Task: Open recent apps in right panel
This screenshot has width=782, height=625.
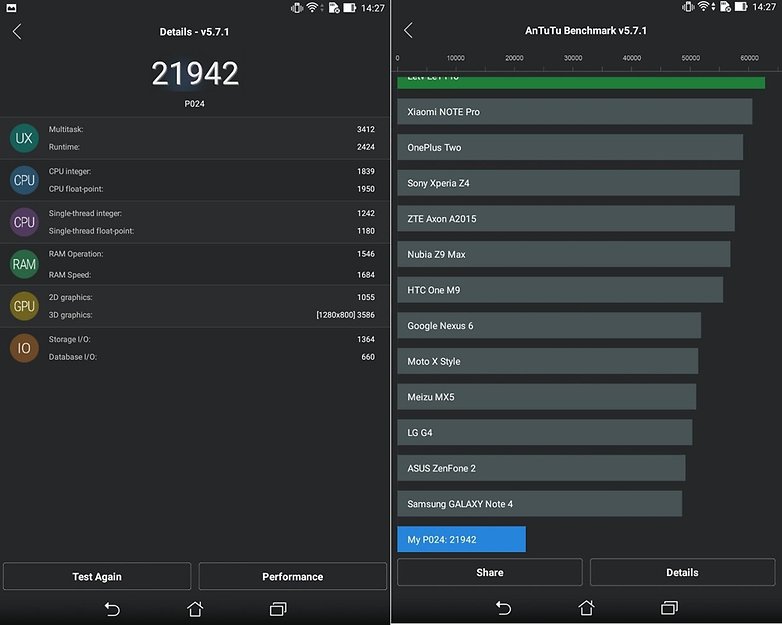Action: point(669,607)
